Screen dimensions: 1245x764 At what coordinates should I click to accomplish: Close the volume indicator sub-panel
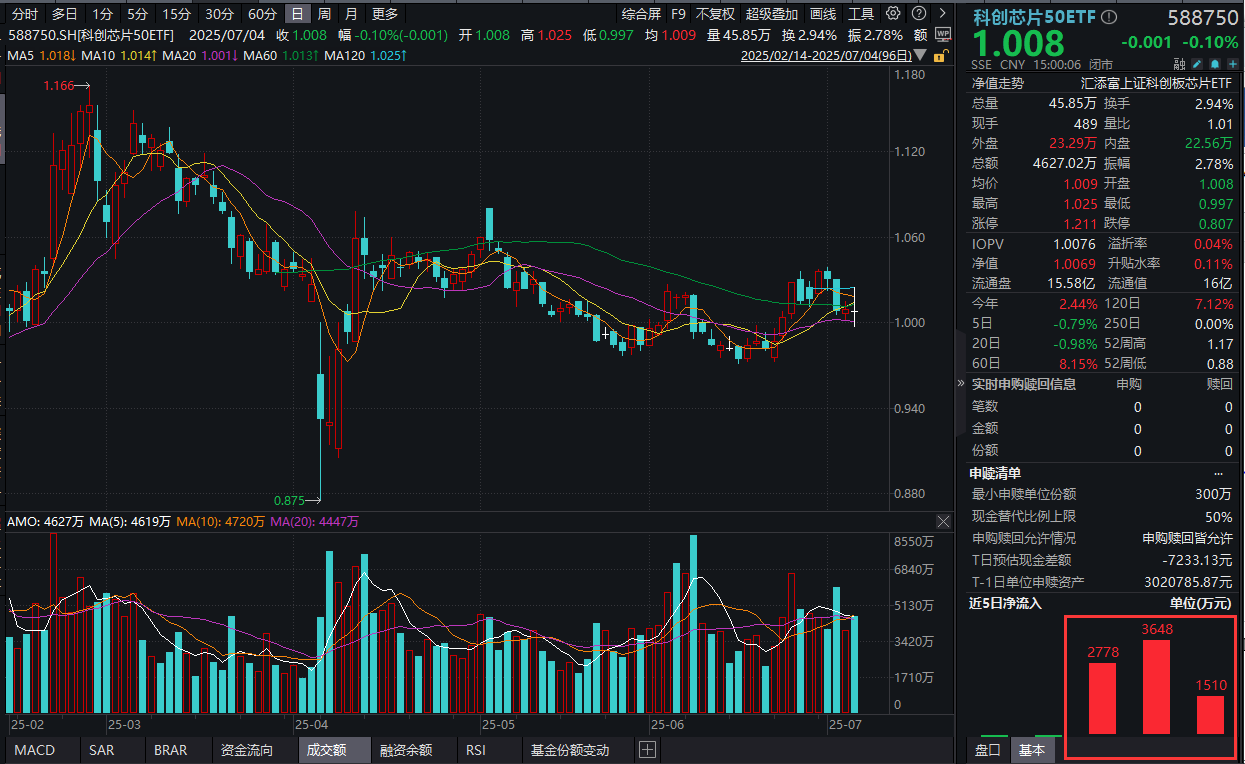click(x=943, y=522)
